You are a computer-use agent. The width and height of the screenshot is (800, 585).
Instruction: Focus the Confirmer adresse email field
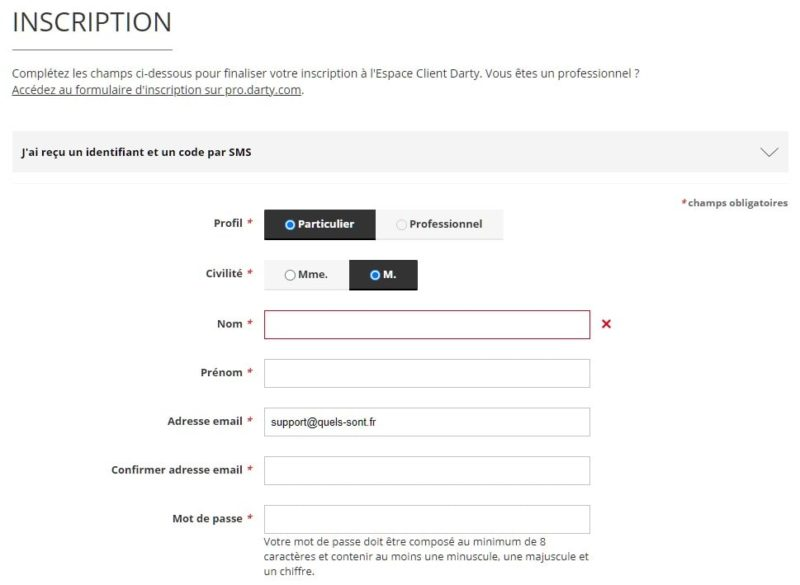(x=427, y=470)
